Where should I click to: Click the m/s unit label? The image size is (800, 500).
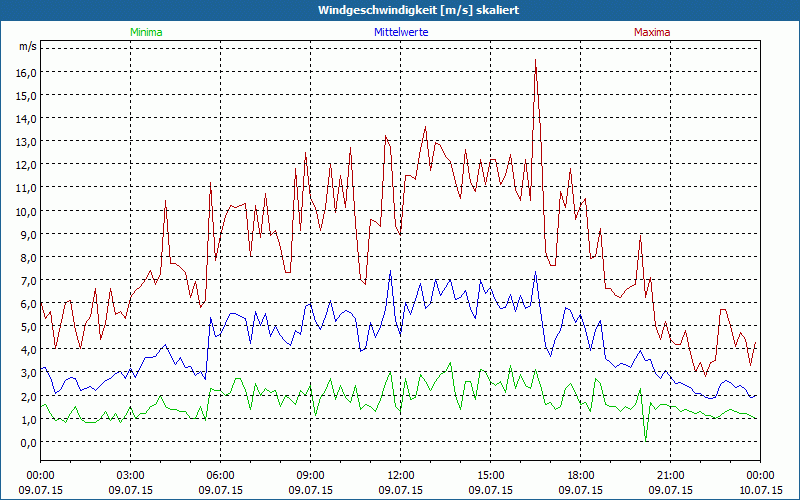pyautogui.click(x=28, y=46)
